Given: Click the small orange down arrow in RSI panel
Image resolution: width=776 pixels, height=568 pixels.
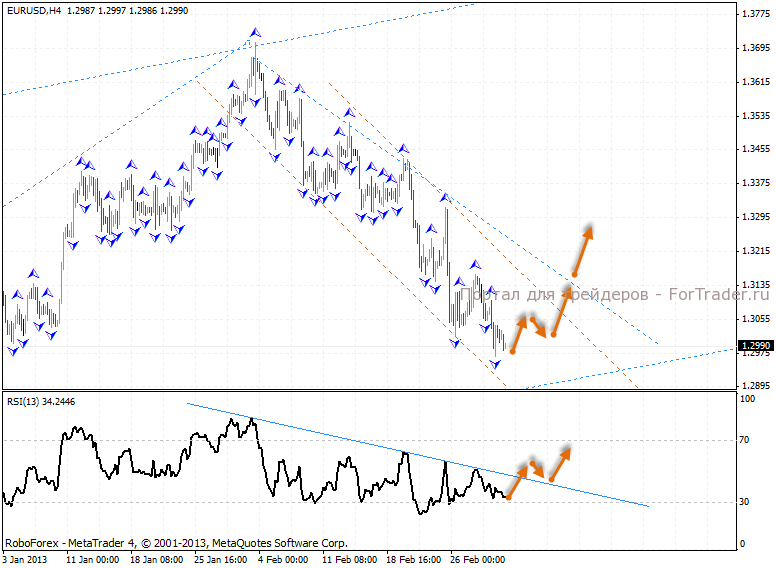Looking at the screenshot, I should point(536,468).
